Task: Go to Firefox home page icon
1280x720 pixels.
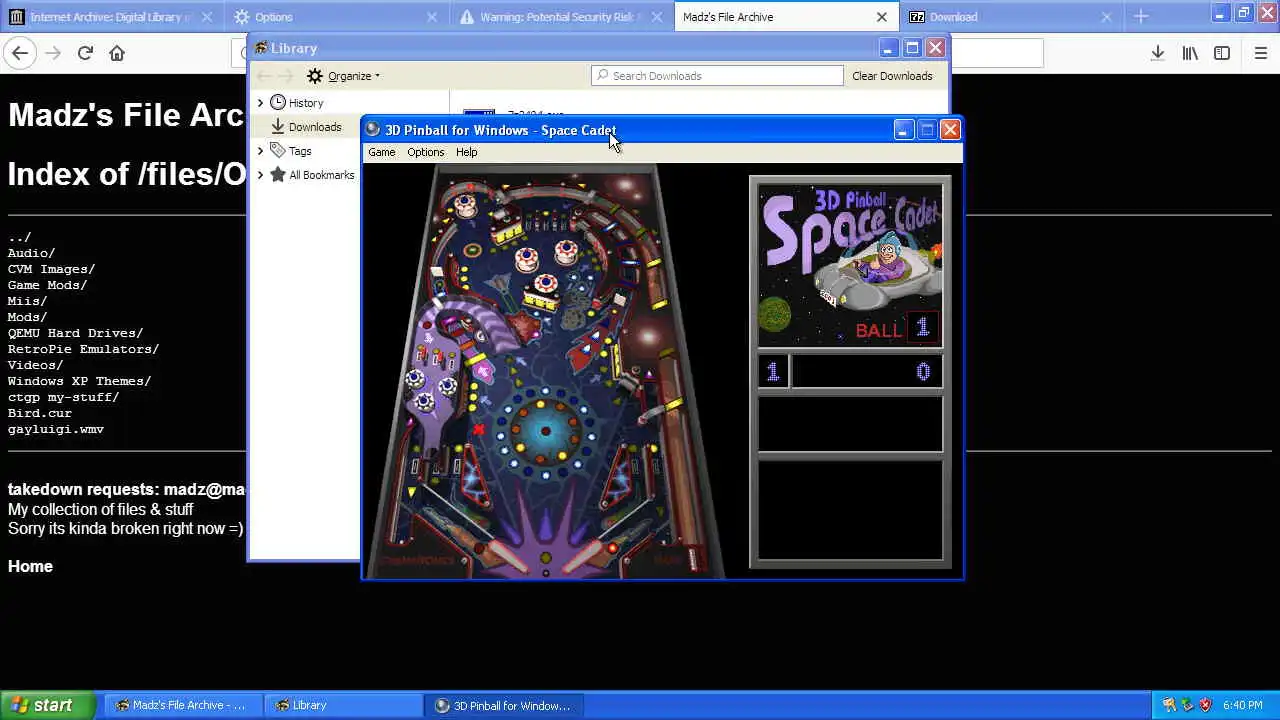Action: pyautogui.click(x=117, y=53)
